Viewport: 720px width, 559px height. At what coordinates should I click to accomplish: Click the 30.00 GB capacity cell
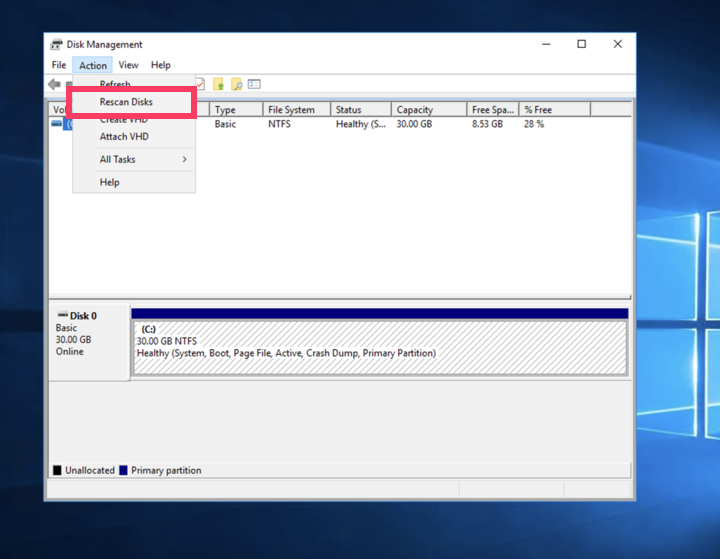(x=414, y=124)
